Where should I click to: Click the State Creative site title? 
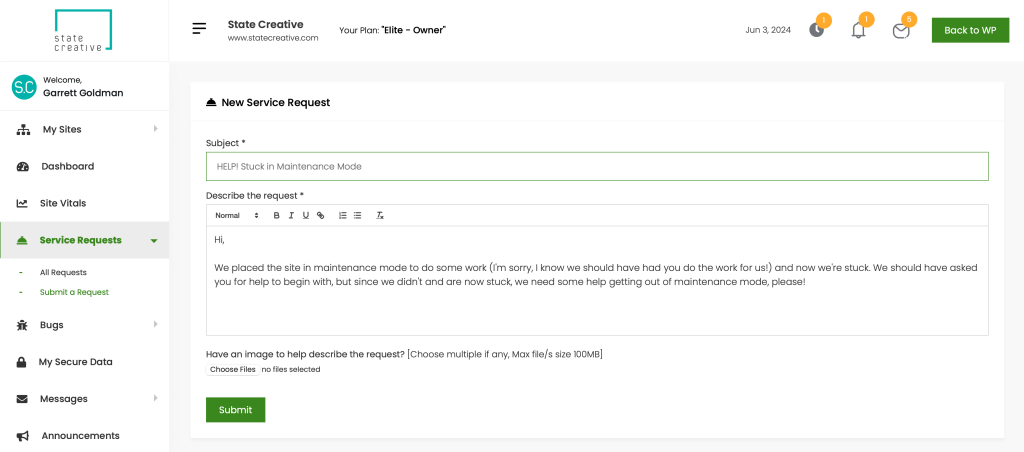(265, 24)
